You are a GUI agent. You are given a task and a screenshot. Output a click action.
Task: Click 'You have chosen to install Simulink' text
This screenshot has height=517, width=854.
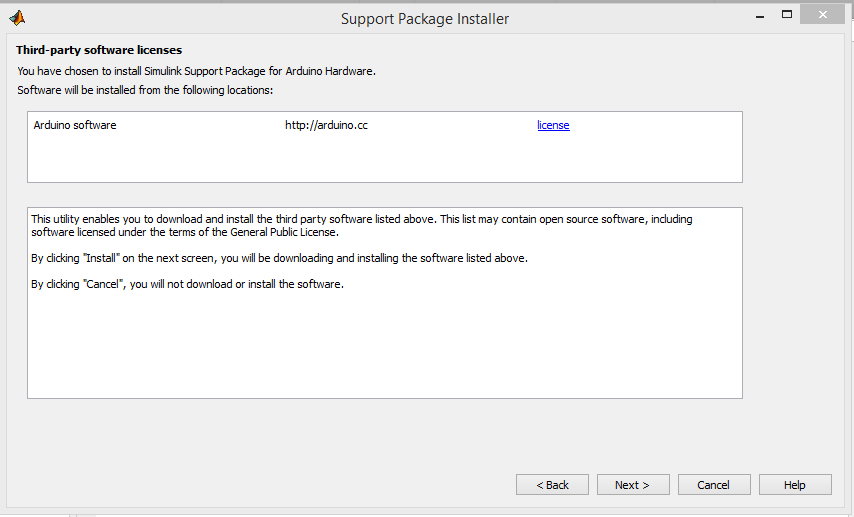click(197, 71)
